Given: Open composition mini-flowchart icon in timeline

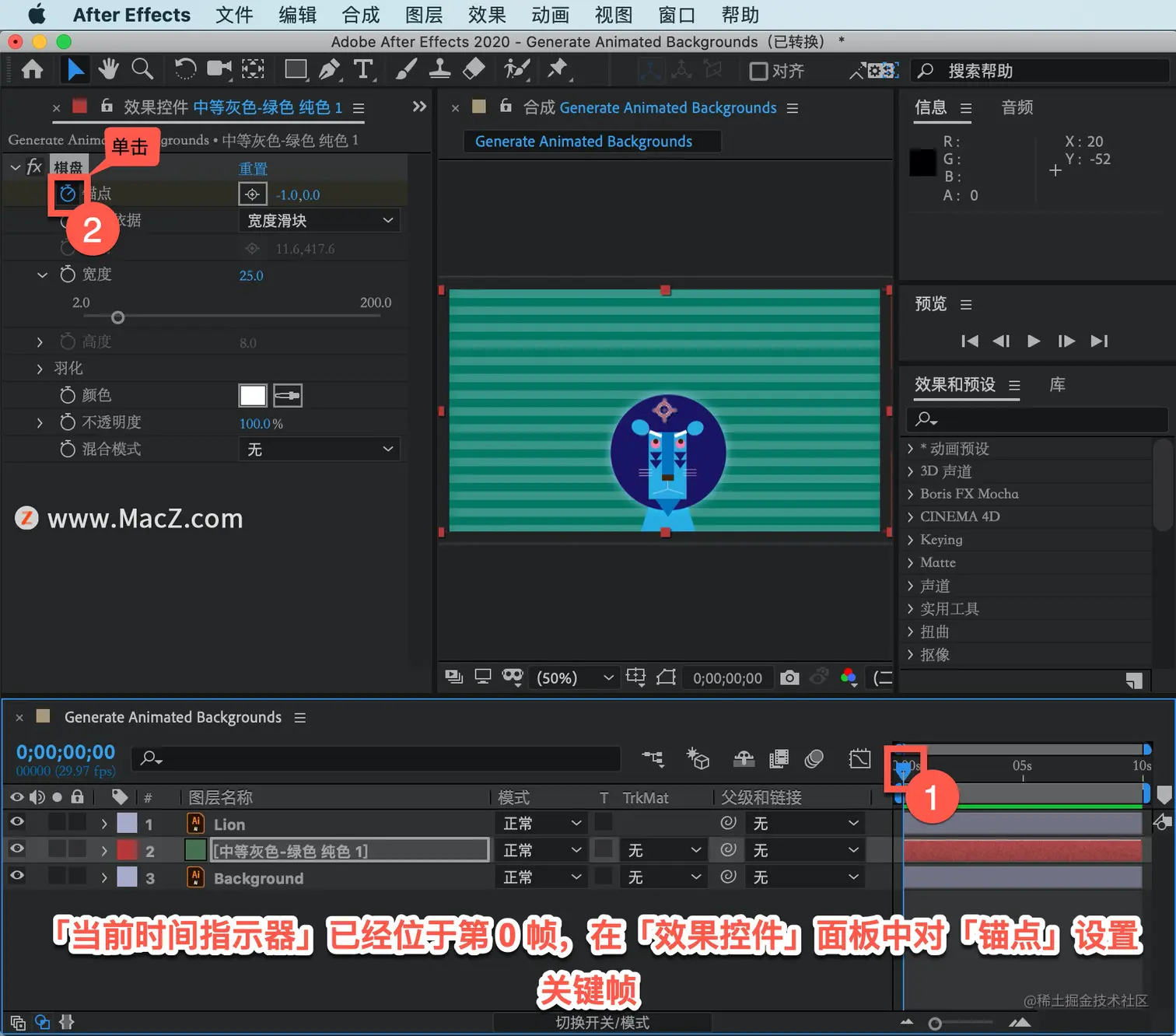Looking at the screenshot, I should (653, 758).
